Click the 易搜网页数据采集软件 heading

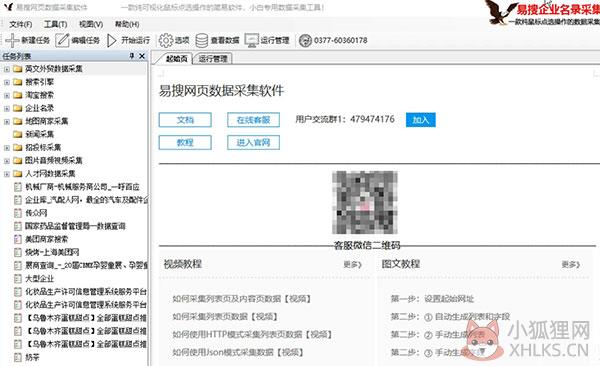[221, 91]
